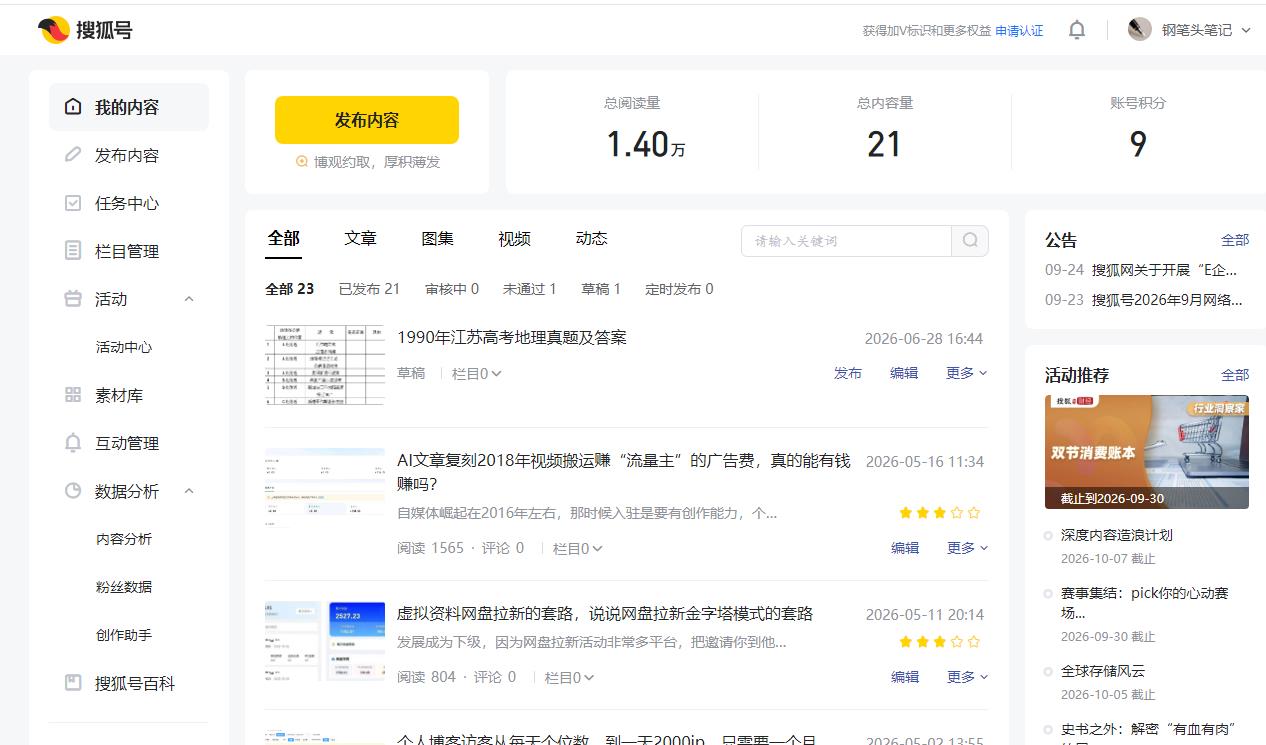Open the 双节消费账本 activity banner
Image resolution: width=1266 pixels, height=745 pixels.
[1147, 452]
